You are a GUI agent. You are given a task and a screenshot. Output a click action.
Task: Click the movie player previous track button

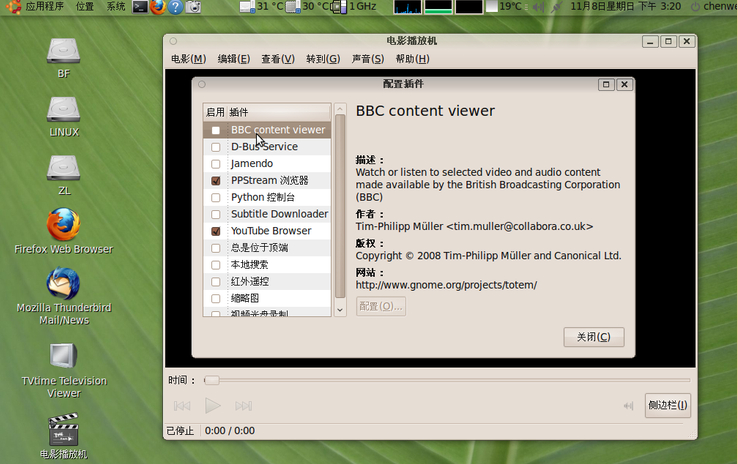[x=182, y=406]
